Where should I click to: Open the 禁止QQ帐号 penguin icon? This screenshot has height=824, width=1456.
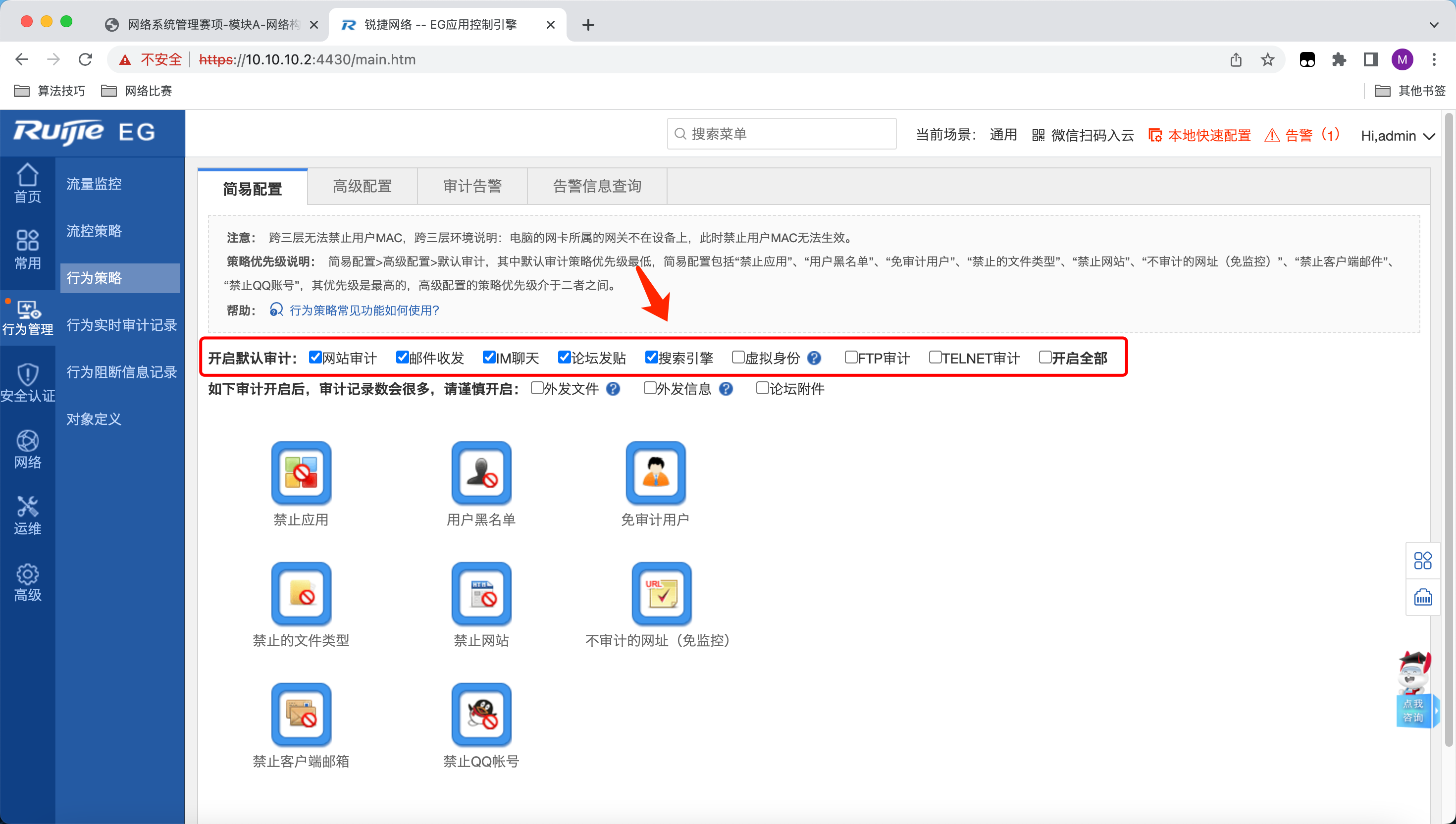click(481, 714)
